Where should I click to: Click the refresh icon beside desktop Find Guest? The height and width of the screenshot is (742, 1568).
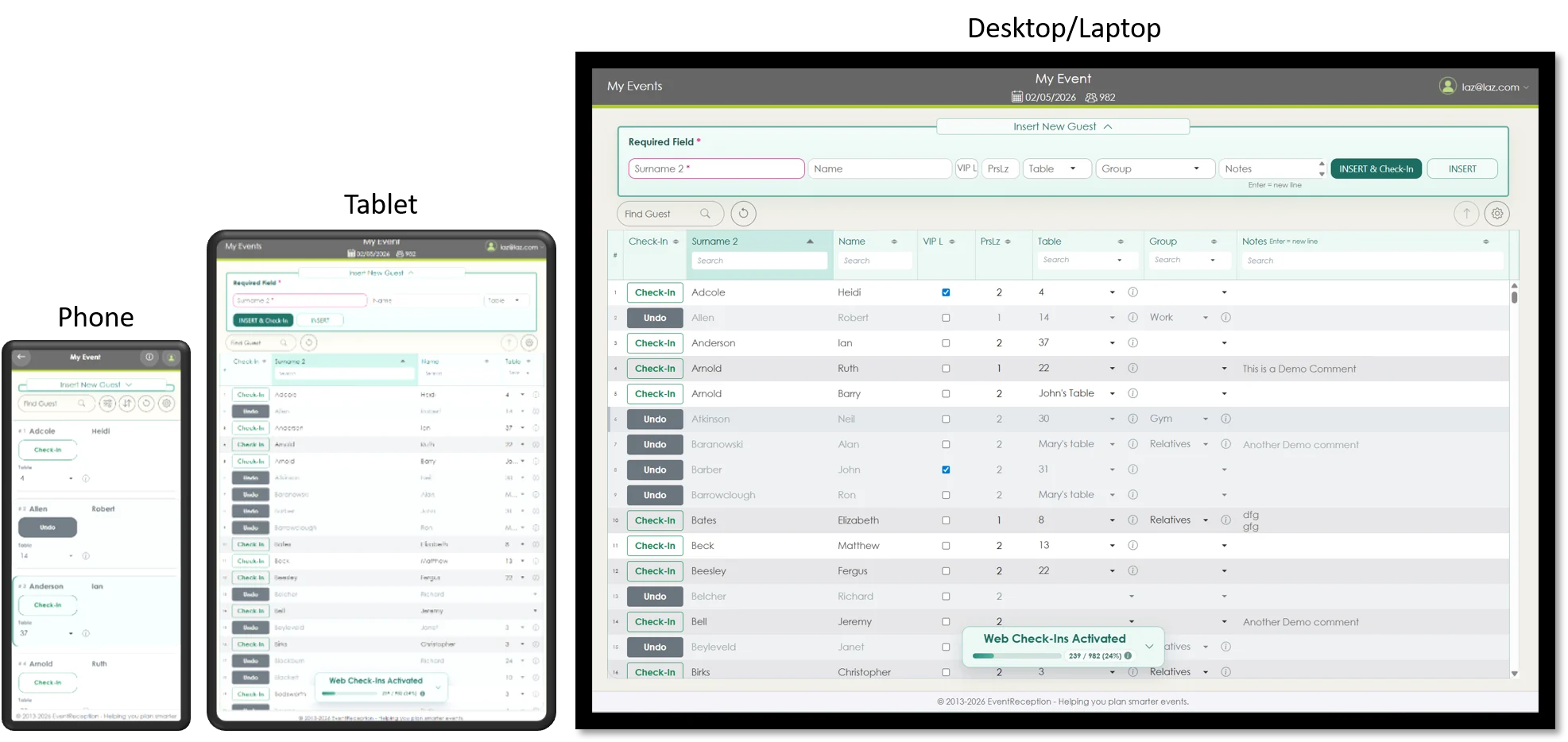[743, 214]
